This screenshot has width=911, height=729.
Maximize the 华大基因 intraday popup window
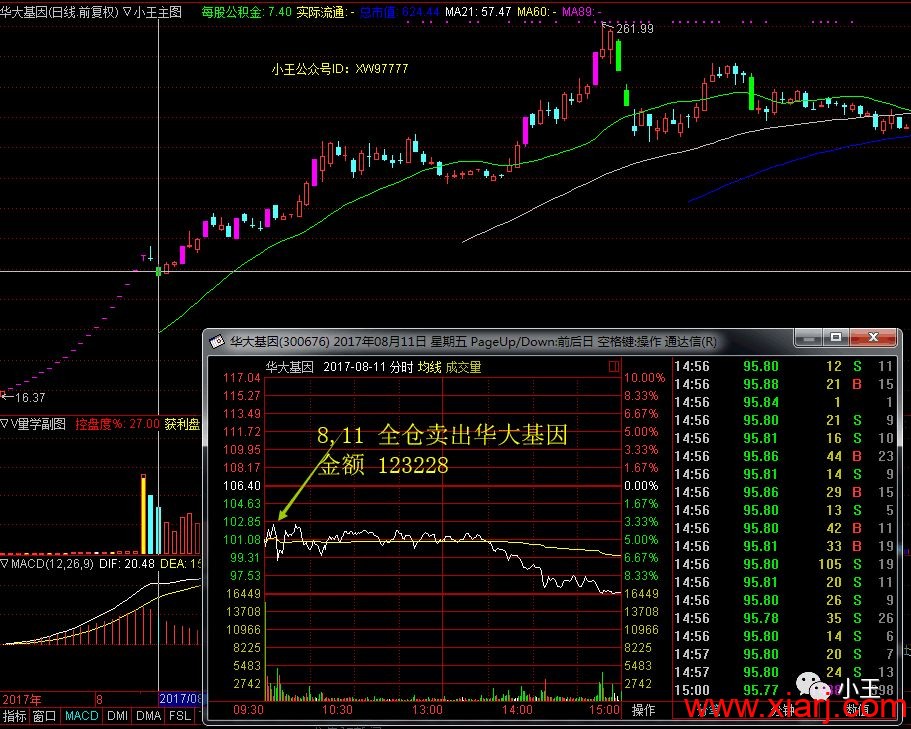click(x=836, y=337)
